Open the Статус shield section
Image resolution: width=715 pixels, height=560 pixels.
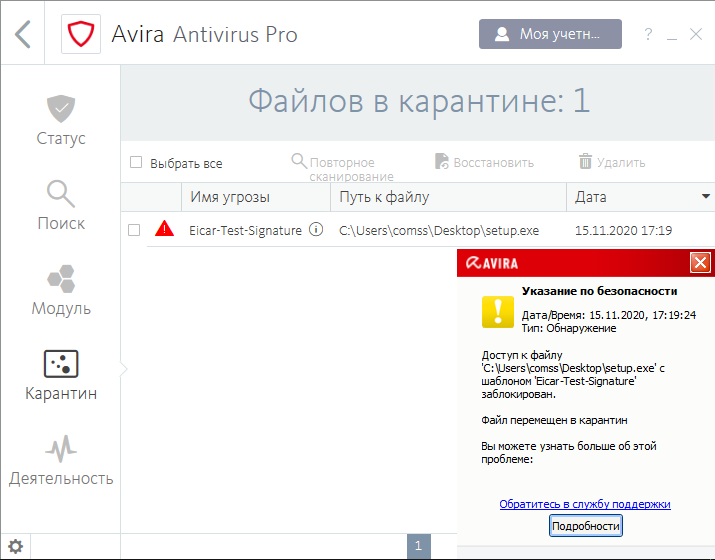(x=61, y=120)
